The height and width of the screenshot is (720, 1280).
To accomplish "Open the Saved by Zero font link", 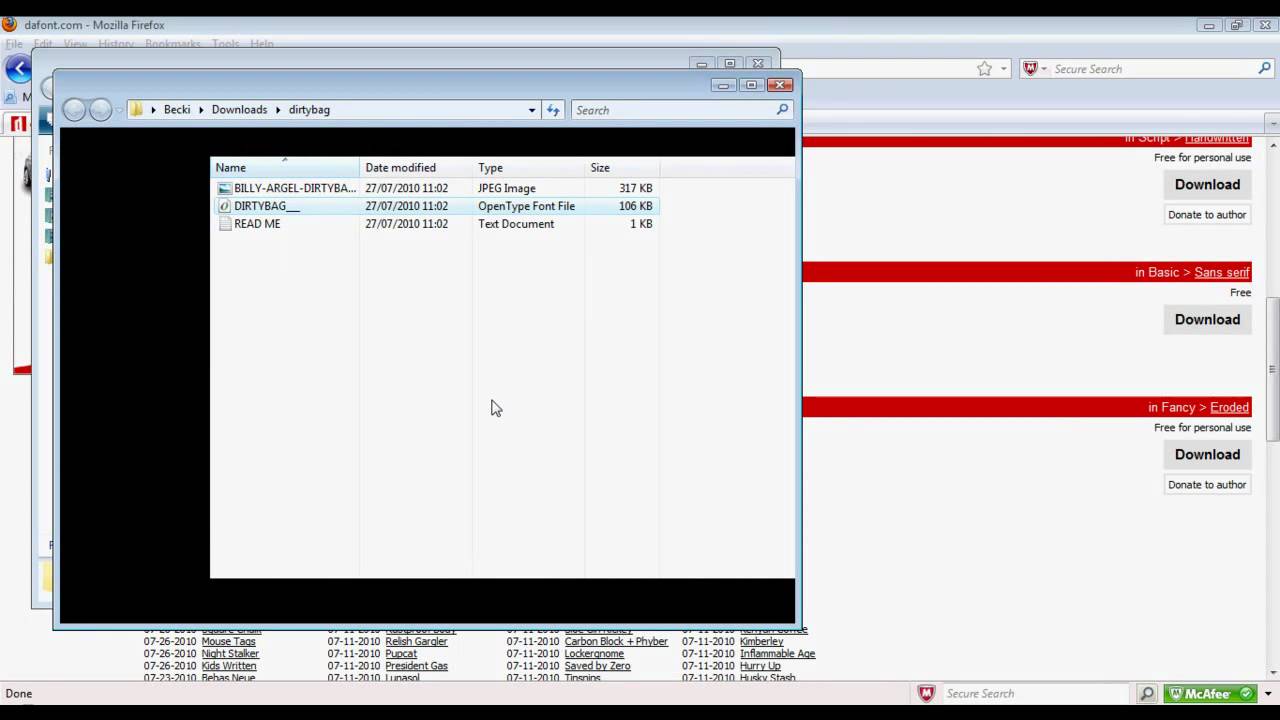I will pos(597,666).
